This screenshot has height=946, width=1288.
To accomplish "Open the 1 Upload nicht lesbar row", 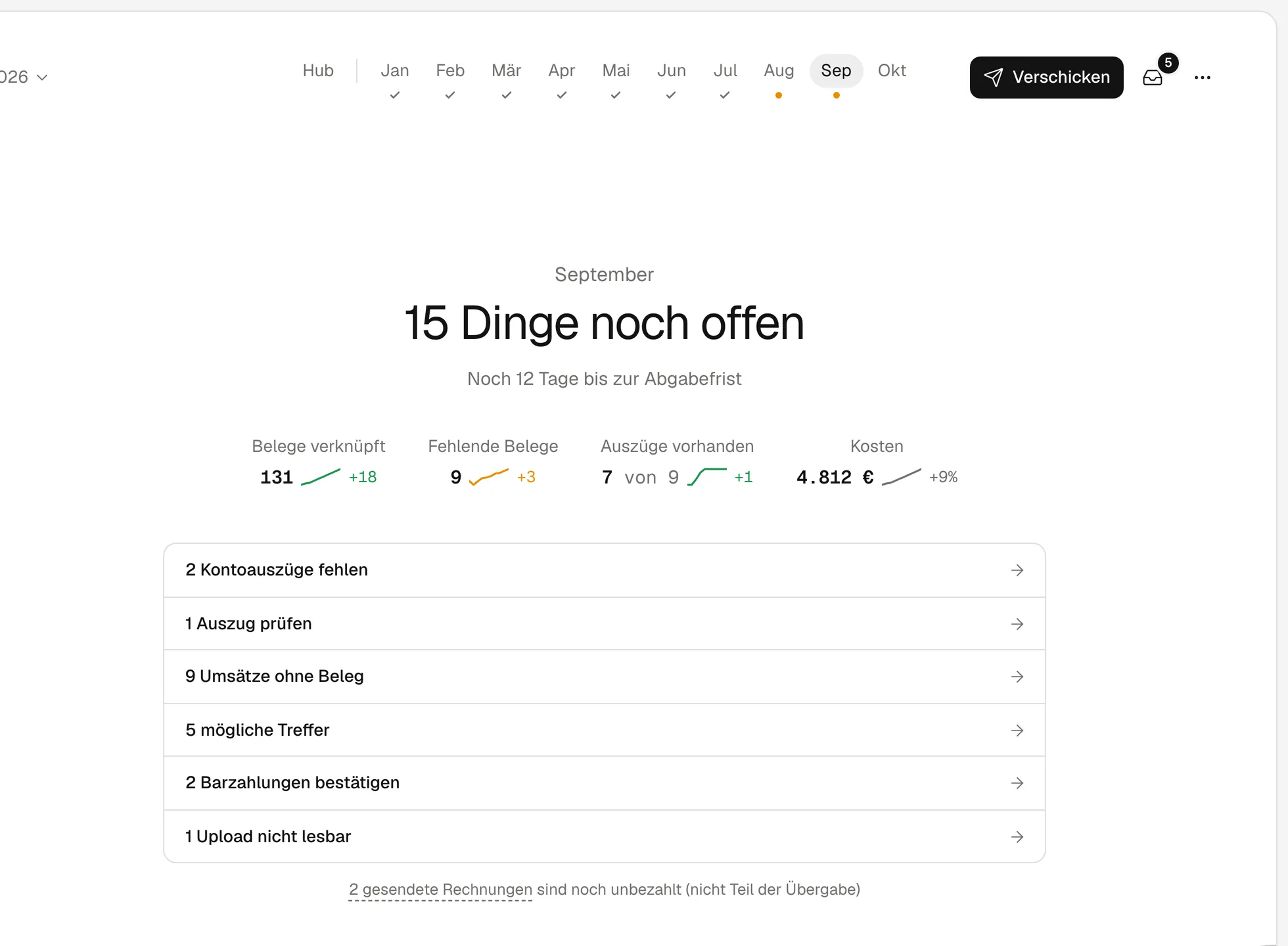I will tap(604, 836).
